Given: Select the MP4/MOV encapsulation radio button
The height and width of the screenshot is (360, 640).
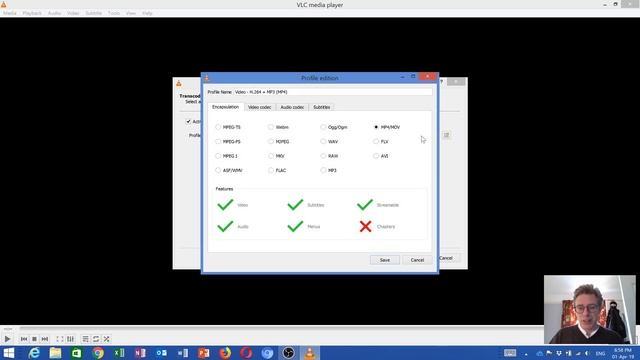Looking at the screenshot, I should (x=376, y=127).
